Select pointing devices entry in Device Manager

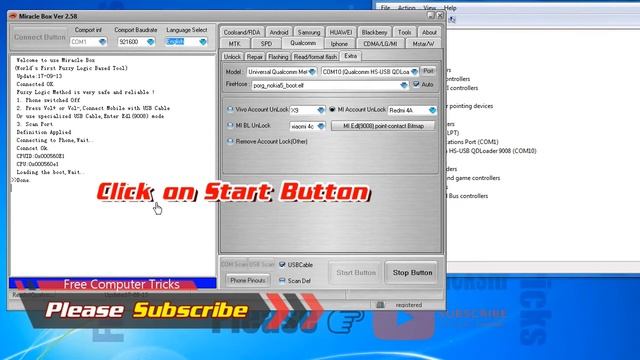click(471, 106)
